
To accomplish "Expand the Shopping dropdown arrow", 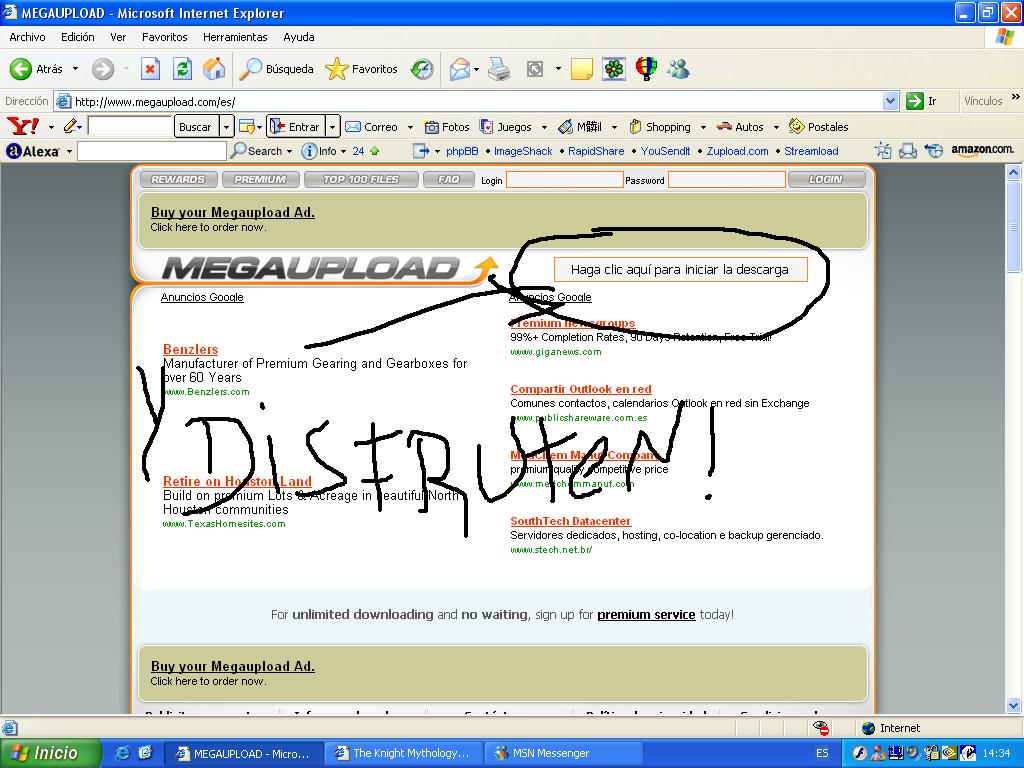I will point(703,127).
